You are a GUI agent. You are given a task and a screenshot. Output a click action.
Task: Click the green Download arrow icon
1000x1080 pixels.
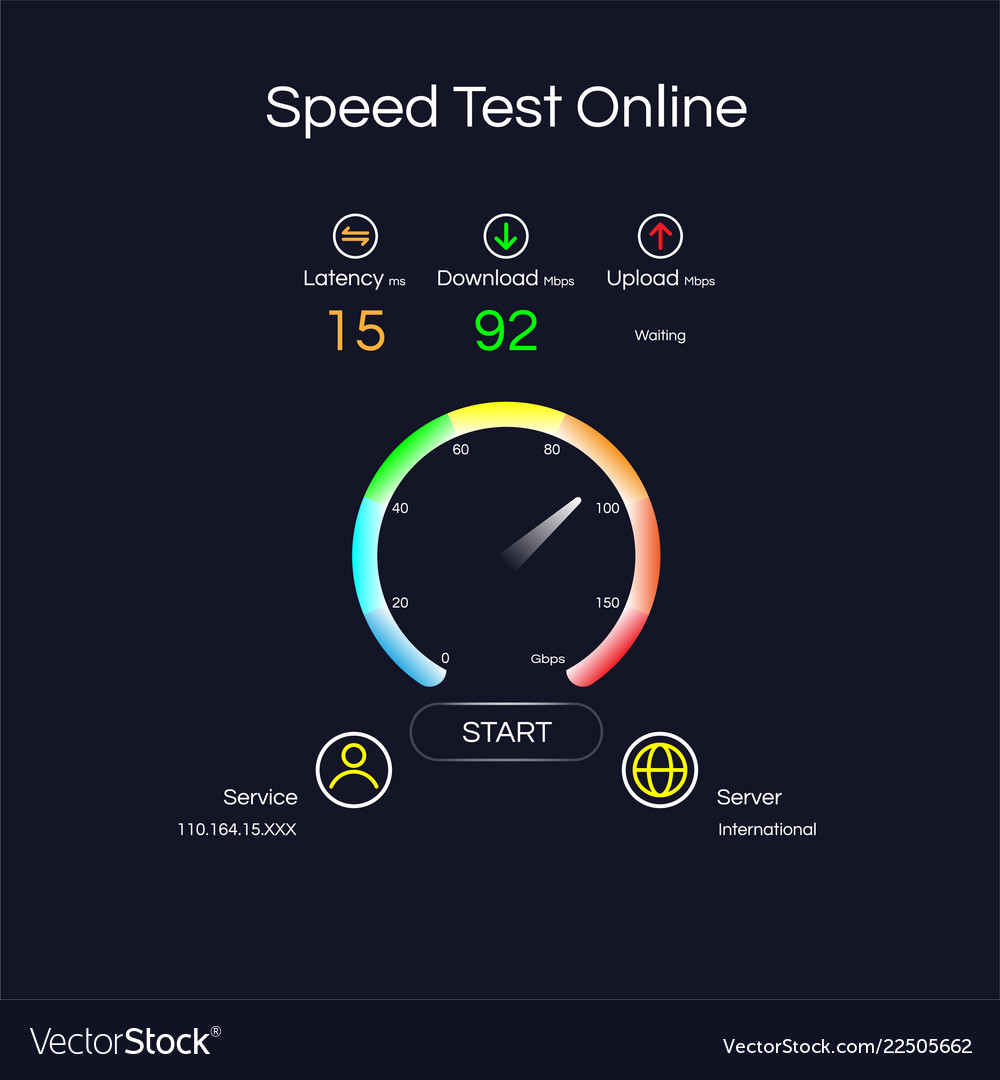click(x=506, y=236)
